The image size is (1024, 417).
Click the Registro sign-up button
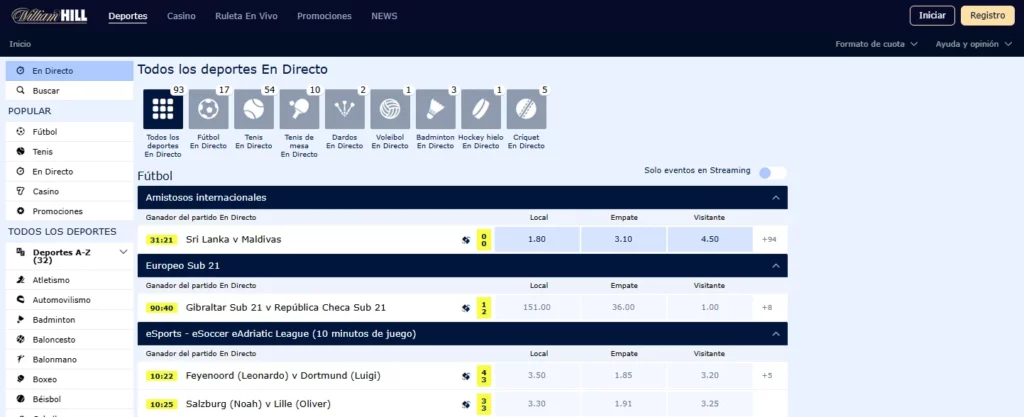987,16
